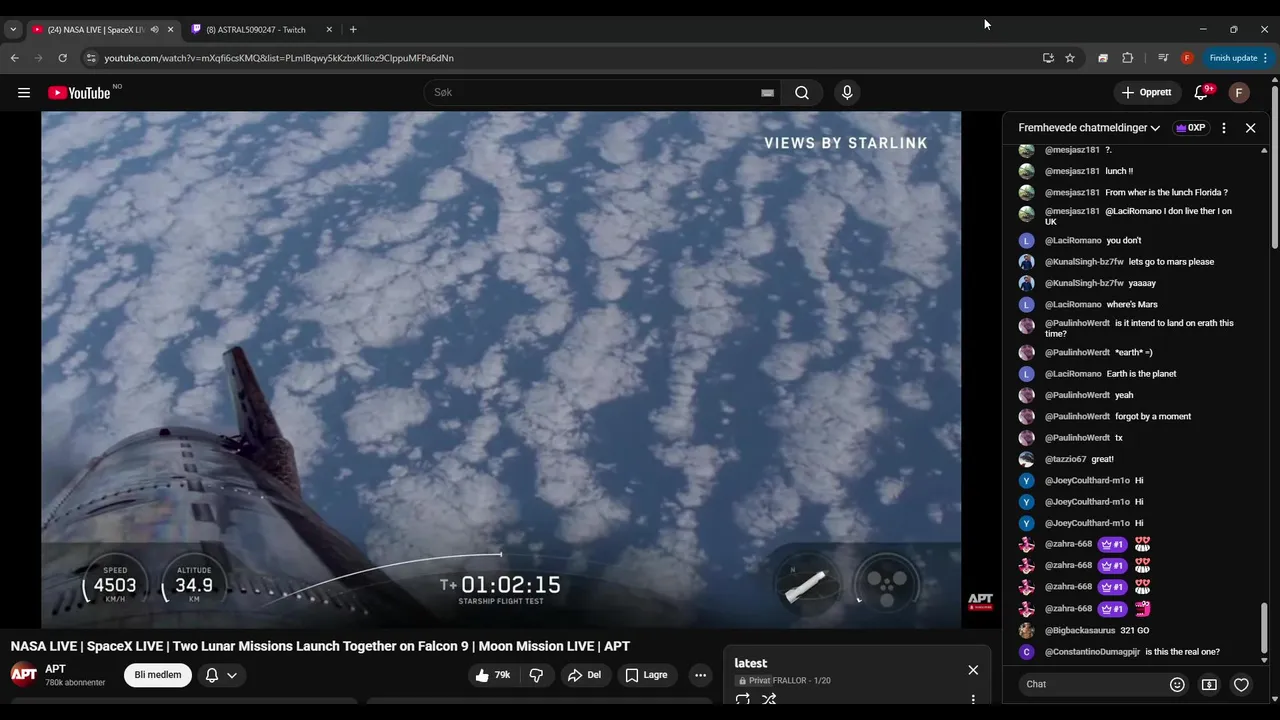Bookmark this page with star icon
This screenshot has height=720, width=1280.
1070,58
